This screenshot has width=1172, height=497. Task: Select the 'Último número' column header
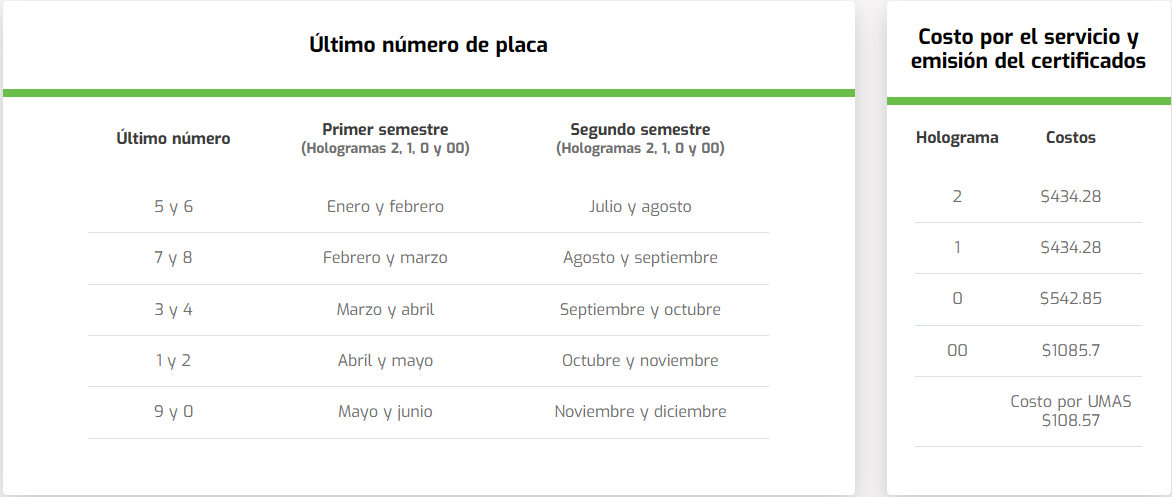tap(173, 139)
